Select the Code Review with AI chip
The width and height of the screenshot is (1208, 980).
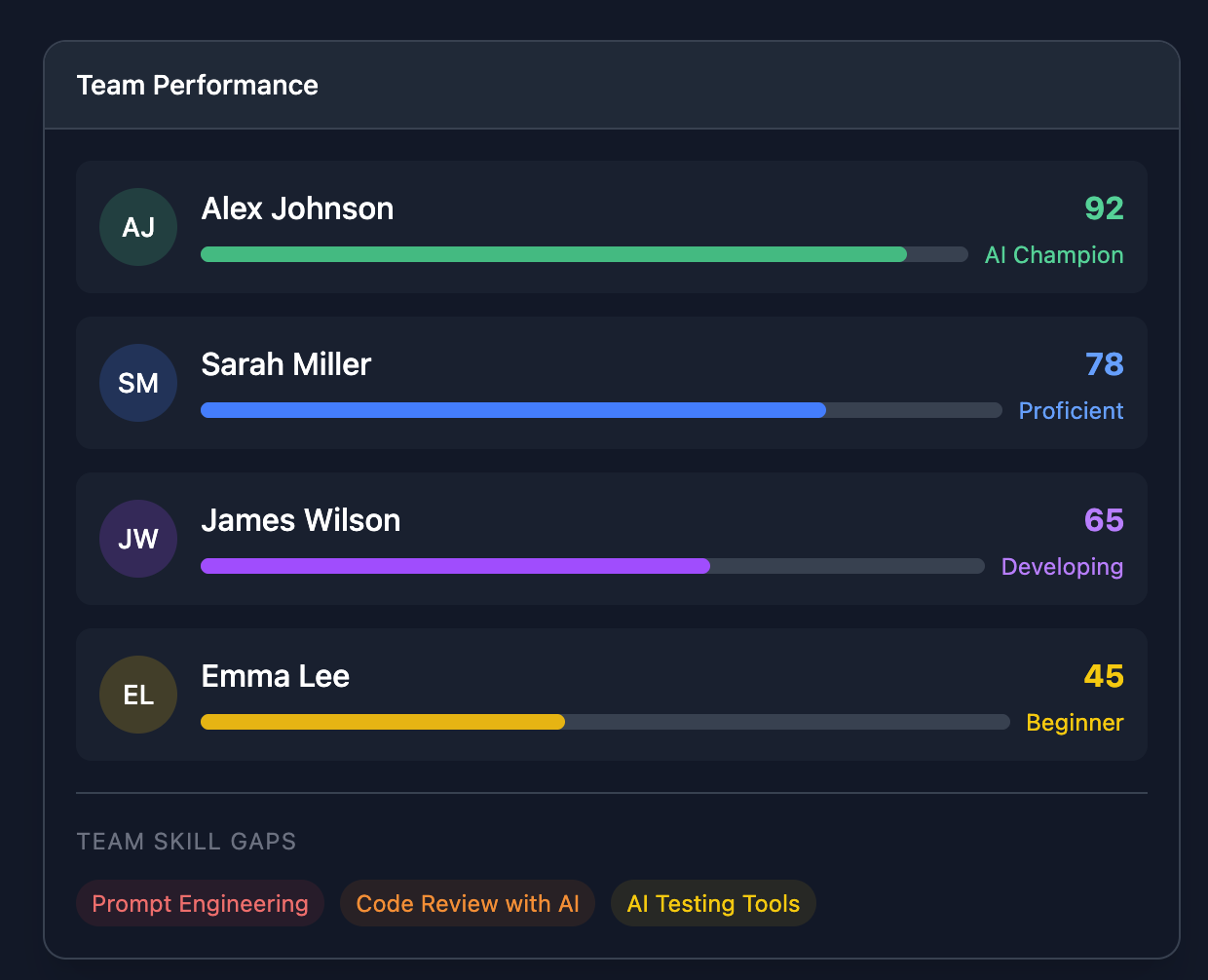[467, 903]
